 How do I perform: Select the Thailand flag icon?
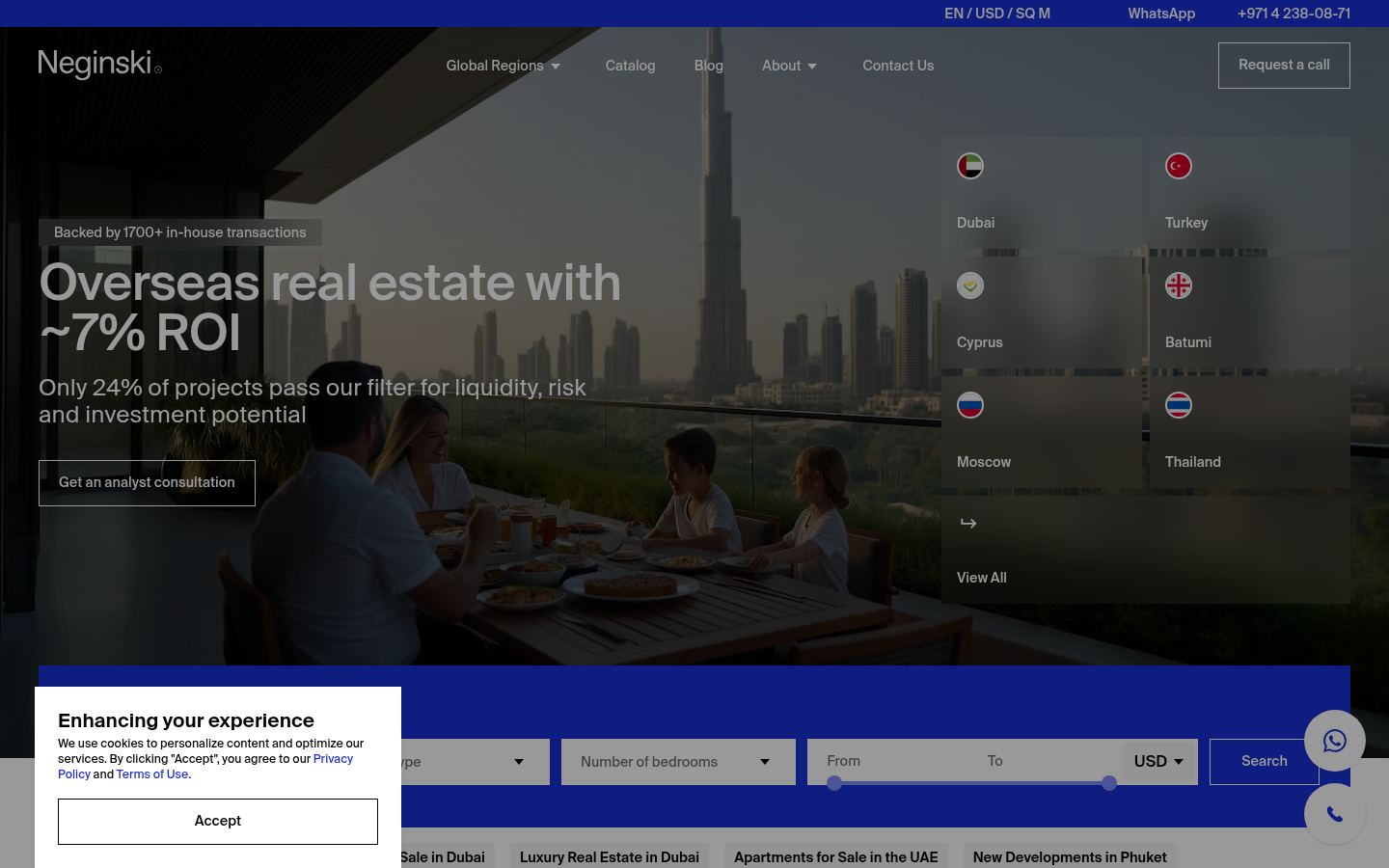pos(1179,405)
